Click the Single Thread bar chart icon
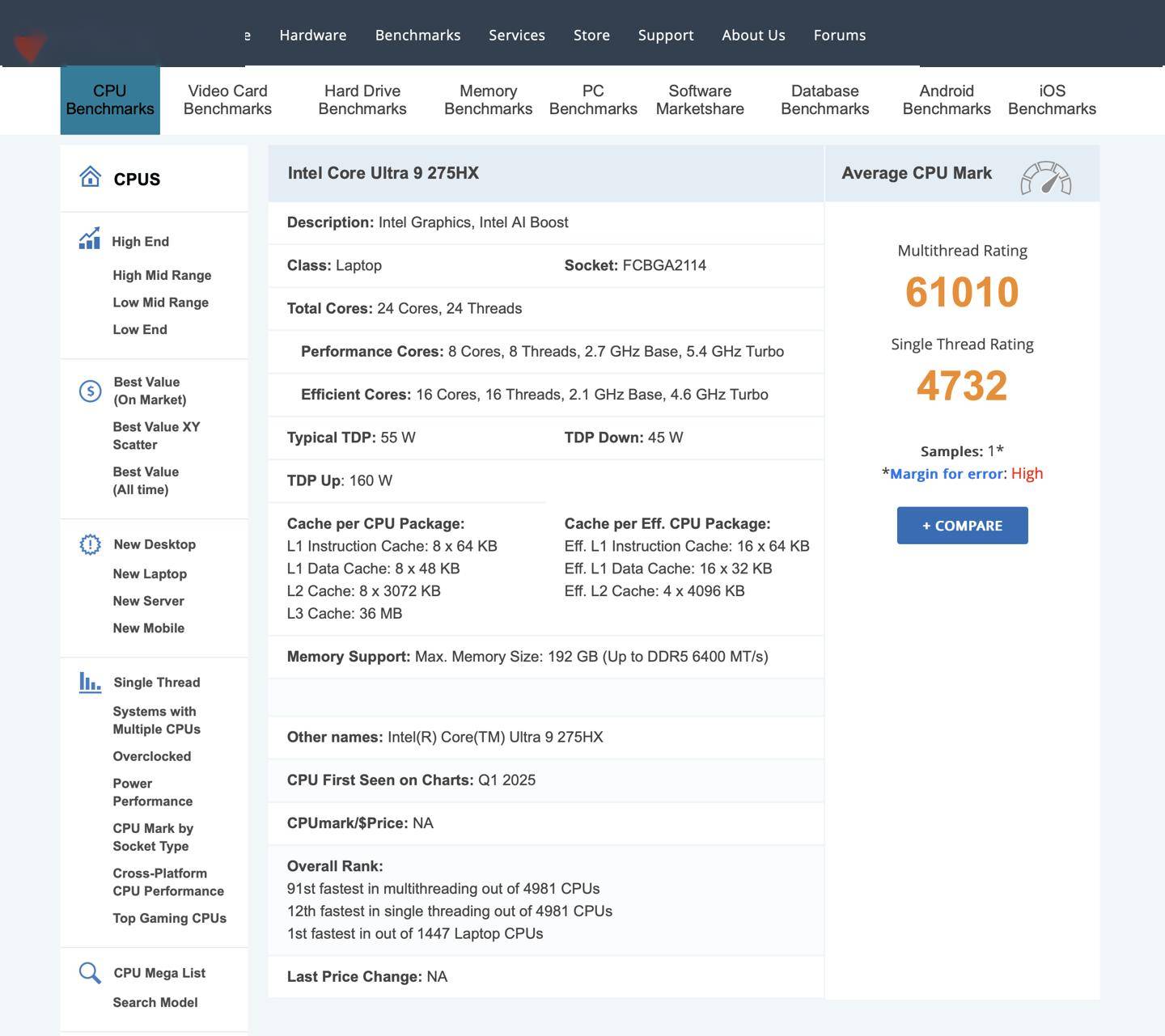 [90, 683]
